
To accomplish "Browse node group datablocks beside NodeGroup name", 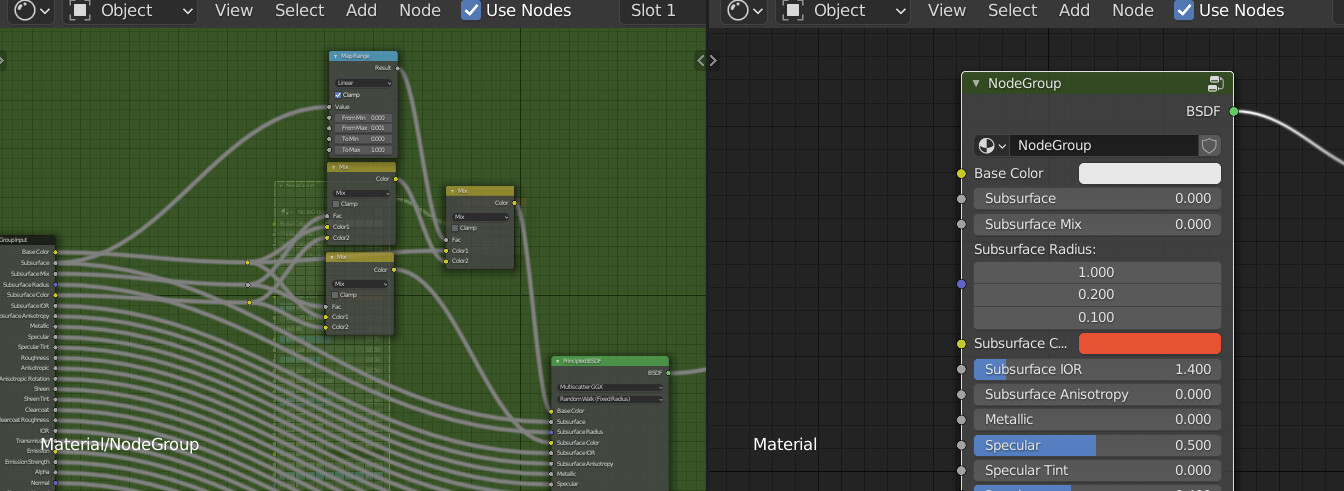I will (x=992, y=145).
